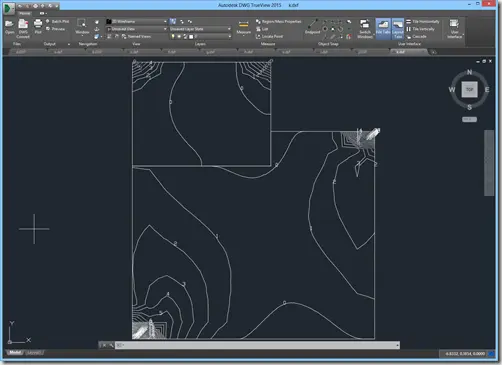
Task: Select the Endpoint object snap
Action: point(312,27)
